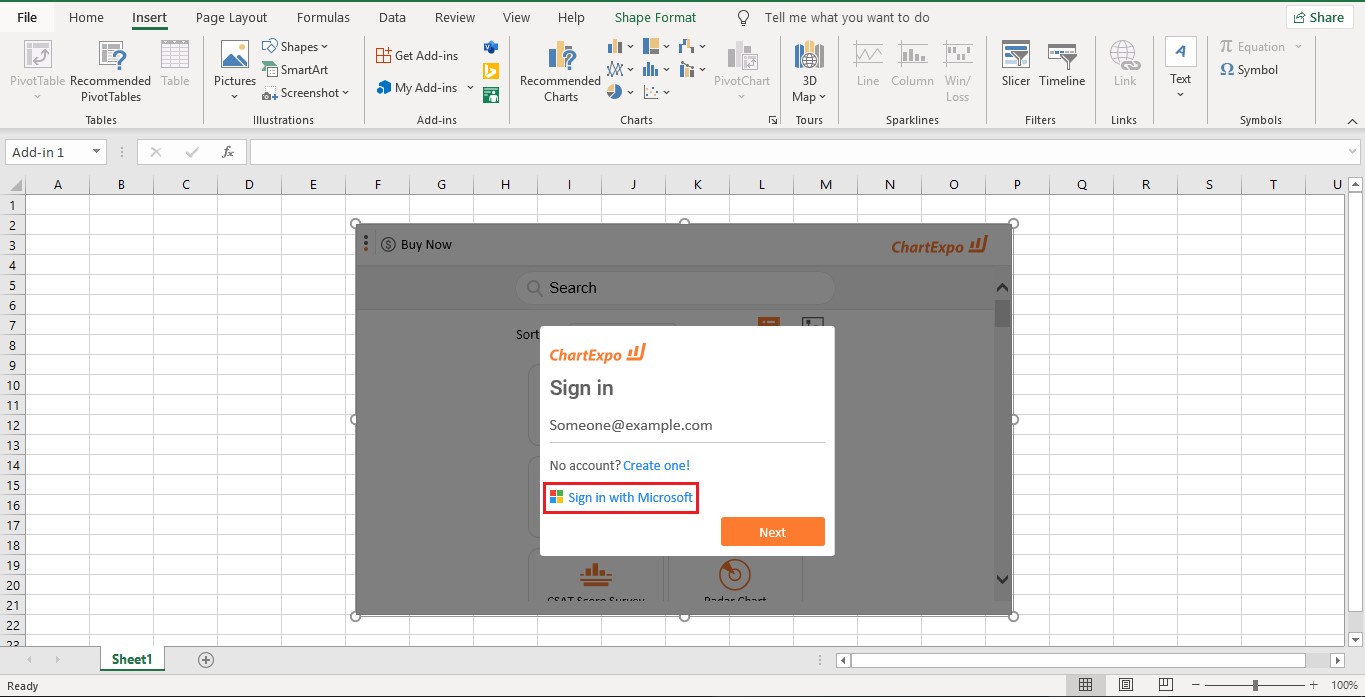Viewport: 1365px width, 697px height.
Task: Switch to Page Layout view in status bar
Action: click(1126, 685)
